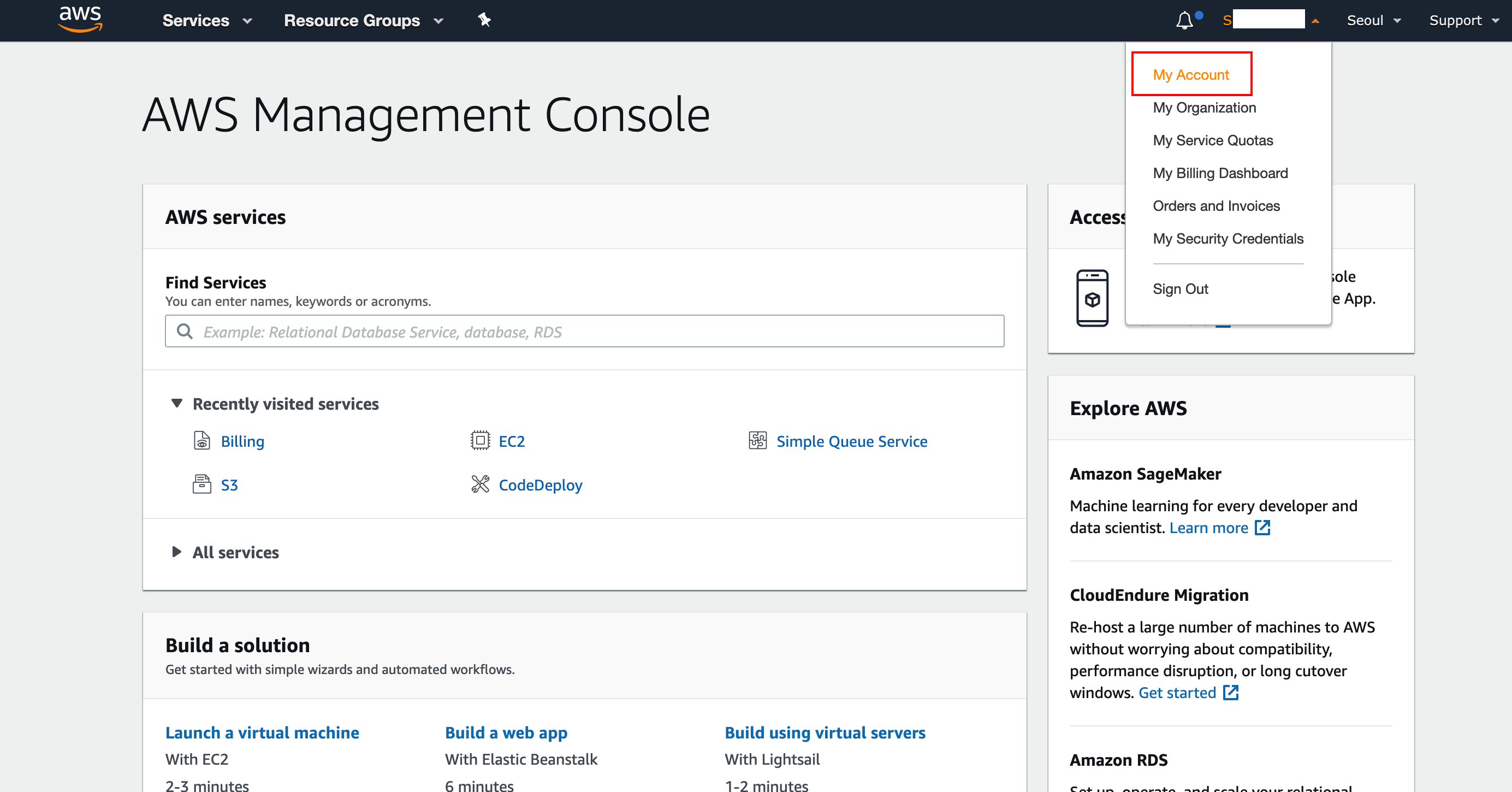Click the AWS logo home icon
This screenshot has width=1512, height=792.
80,19
